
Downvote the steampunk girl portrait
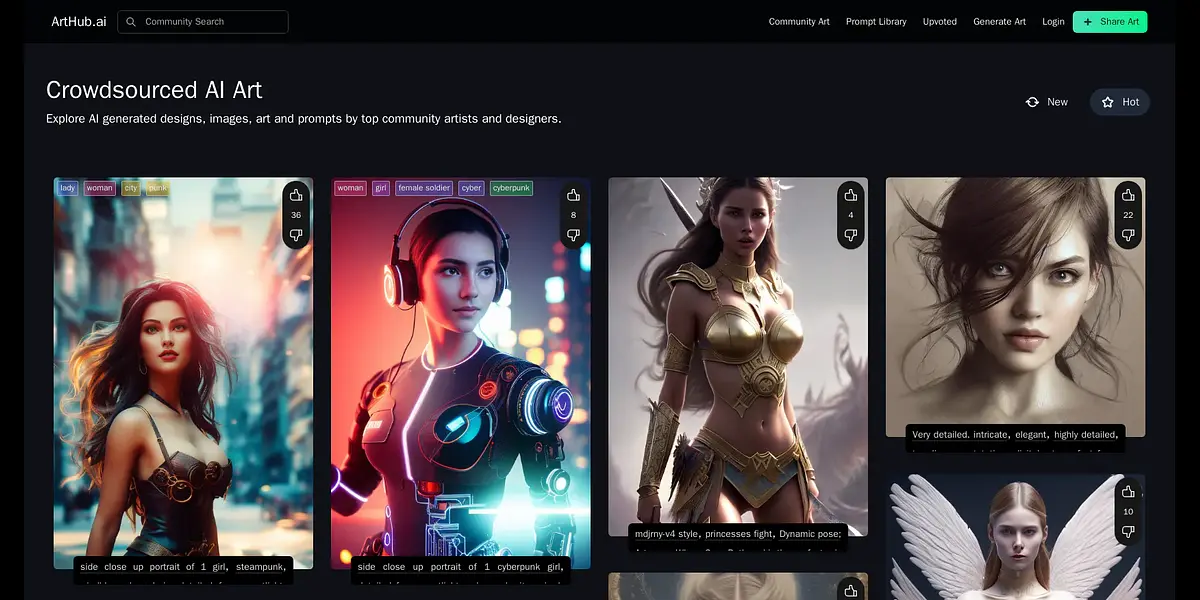296,235
